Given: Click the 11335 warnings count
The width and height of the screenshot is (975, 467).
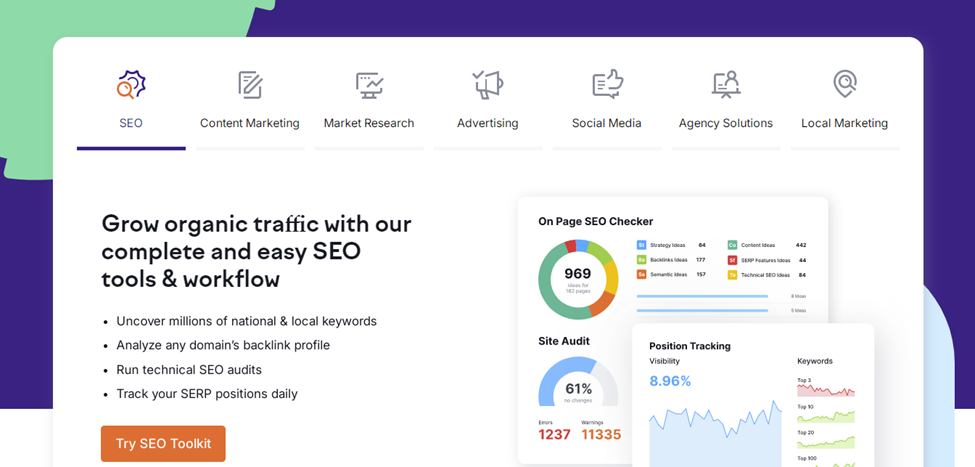Looking at the screenshot, I should click(601, 435).
